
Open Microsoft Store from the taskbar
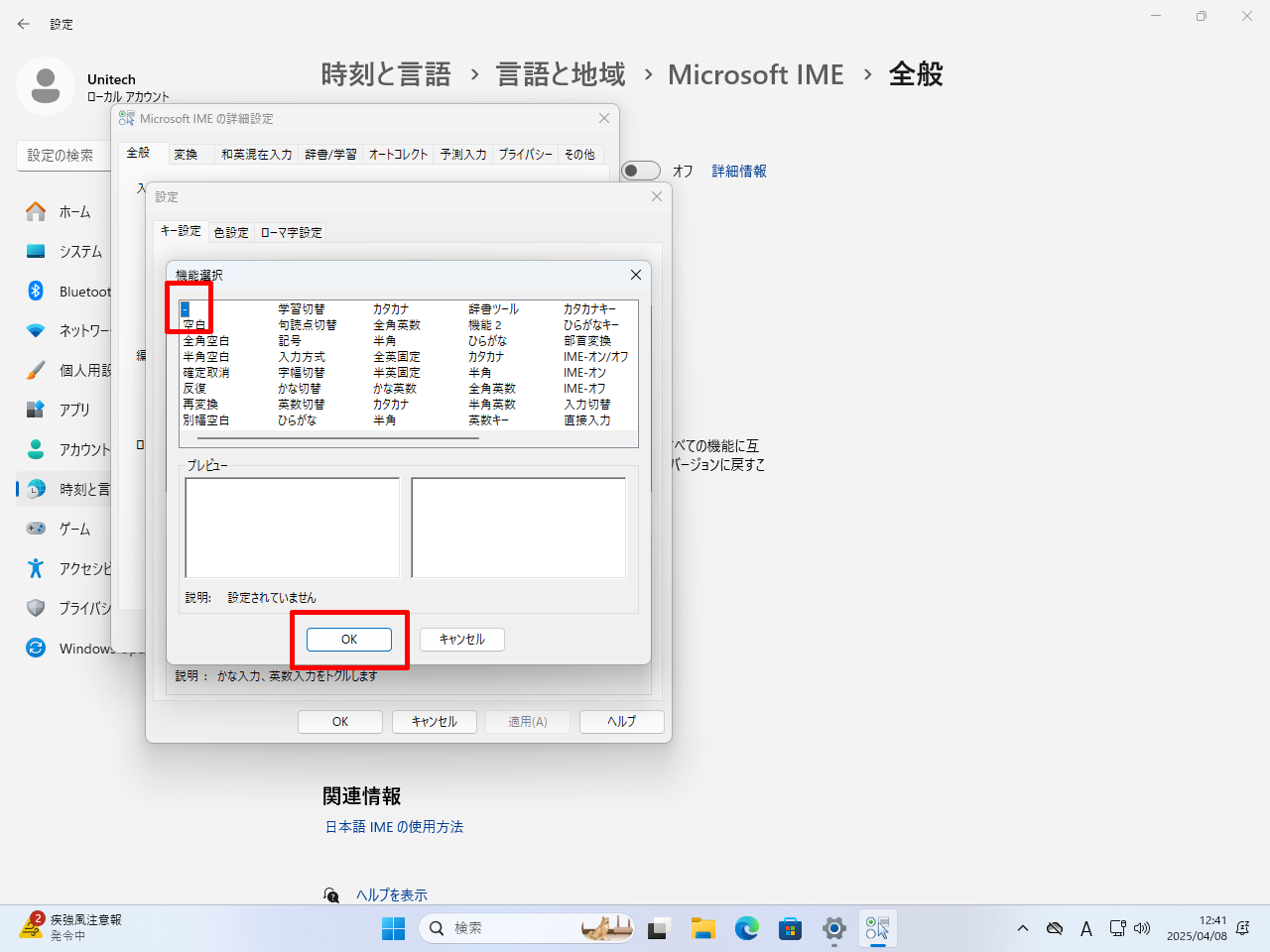pos(791,928)
